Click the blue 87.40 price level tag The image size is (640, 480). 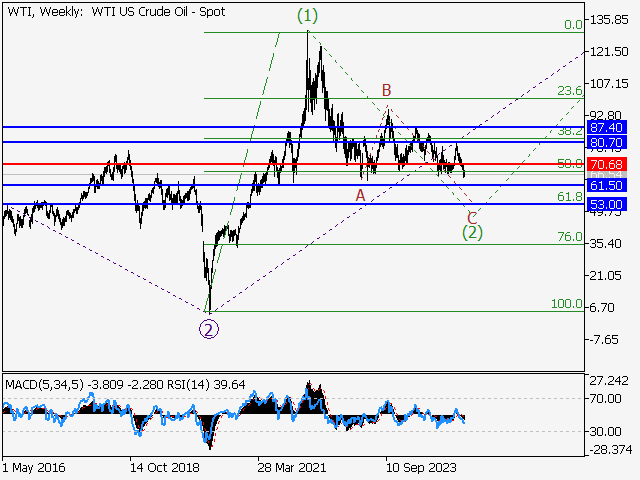pos(607,128)
